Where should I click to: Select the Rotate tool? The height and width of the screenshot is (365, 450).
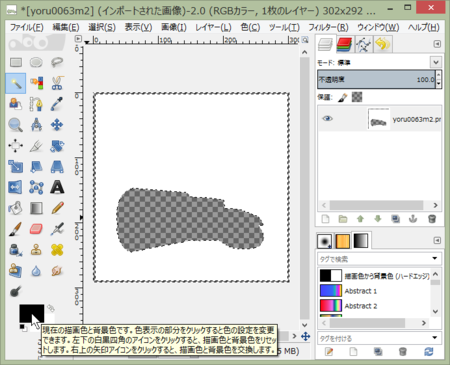(57, 146)
